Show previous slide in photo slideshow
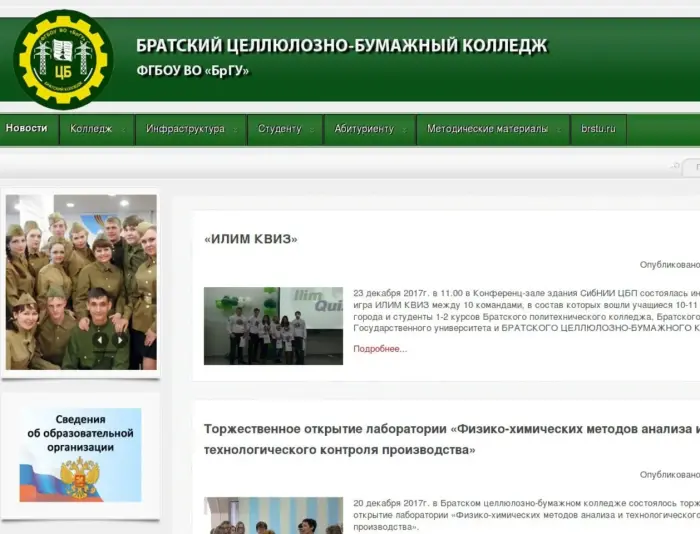This screenshot has height=534, width=700. [100, 340]
